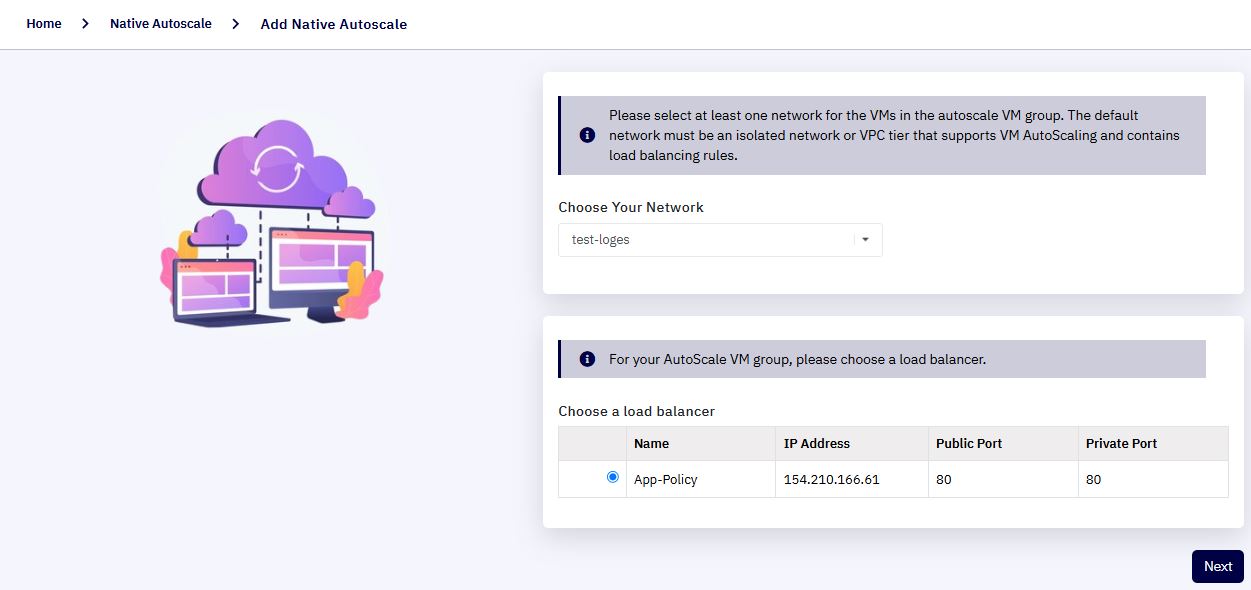
Task: Click Add Native Autoscale breadcrumb title
Action: click(x=334, y=24)
